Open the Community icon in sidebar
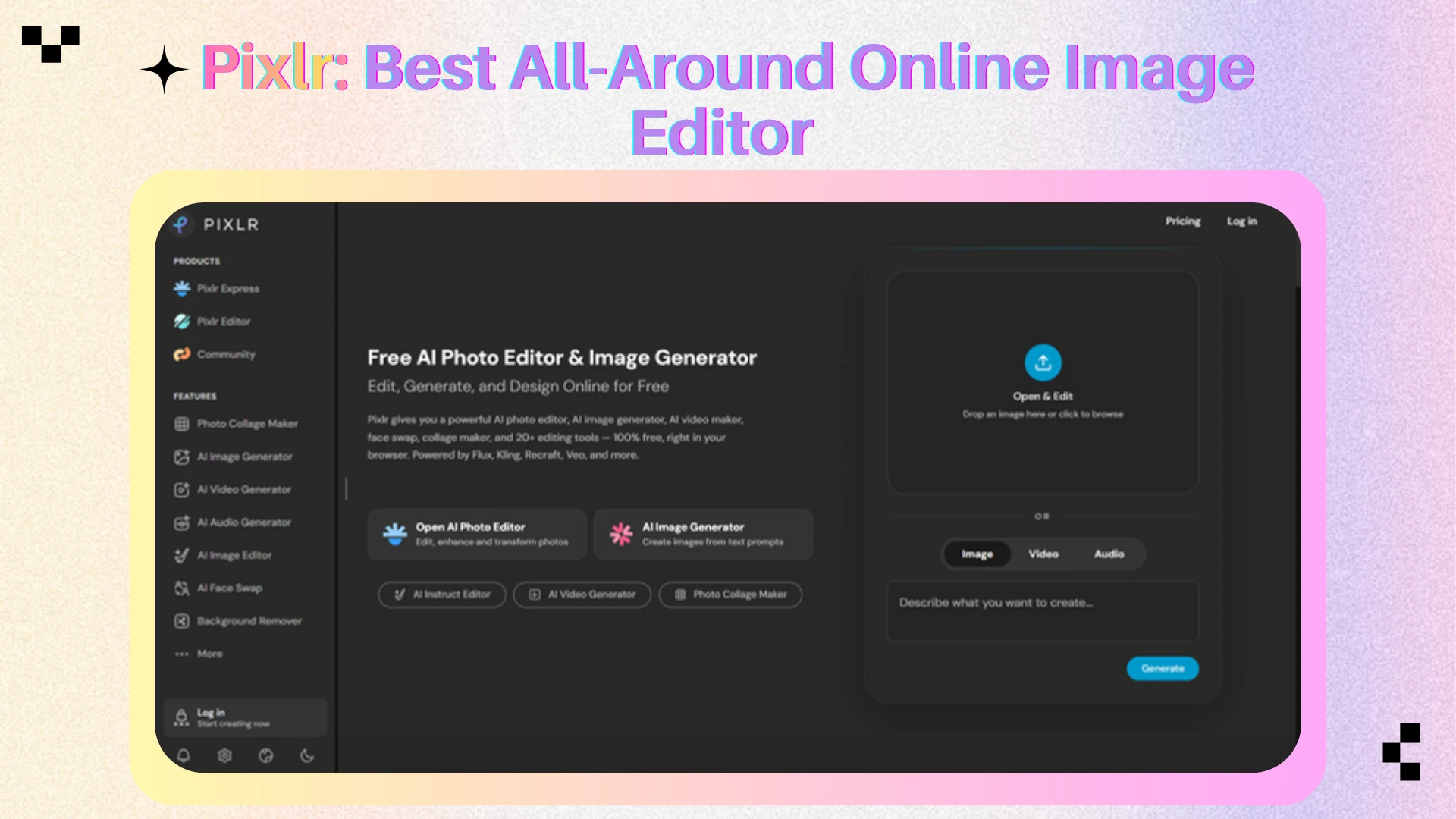The height and width of the screenshot is (819, 1456). coord(182,354)
